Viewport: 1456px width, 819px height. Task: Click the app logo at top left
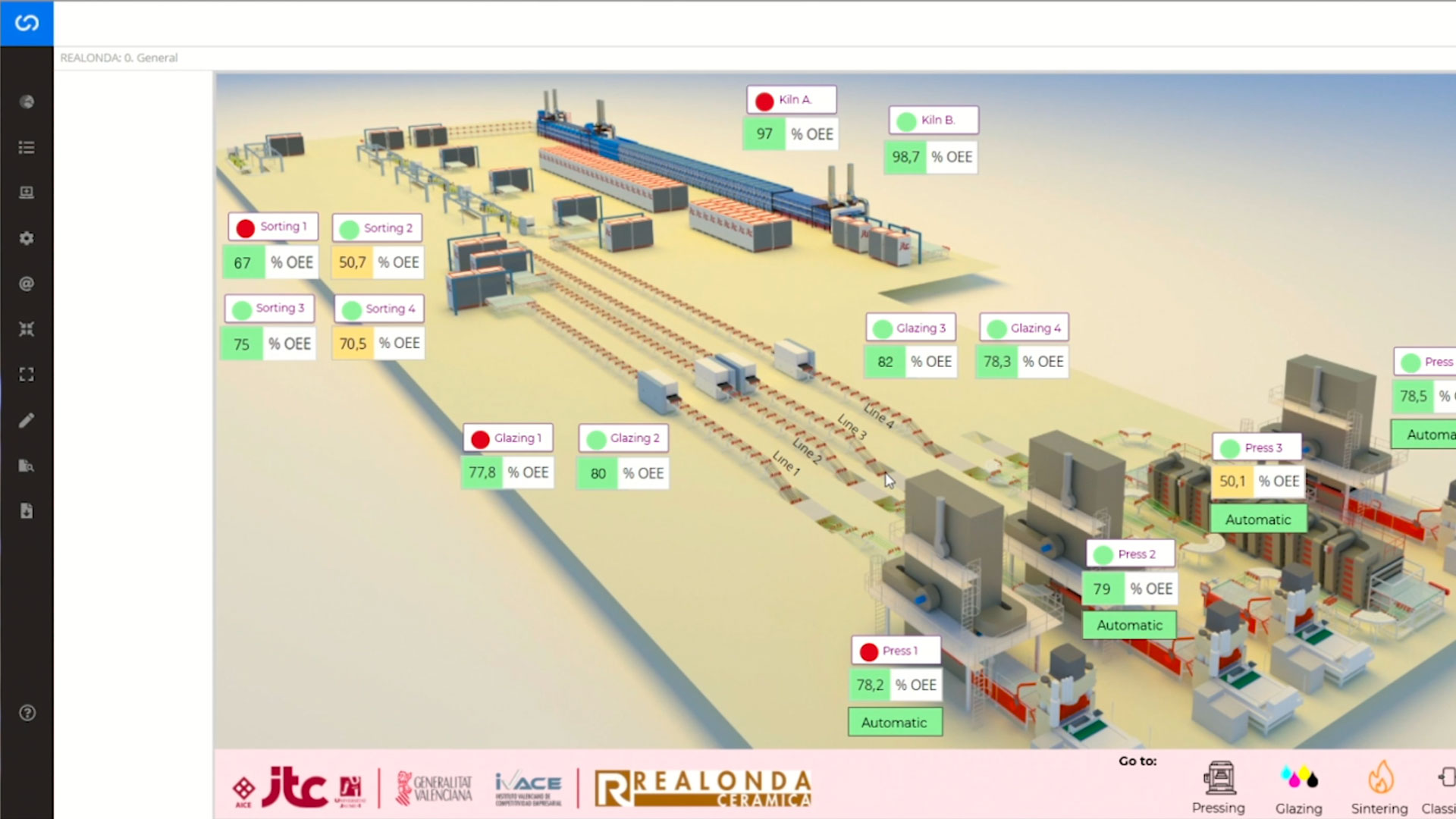click(x=27, y=23)
